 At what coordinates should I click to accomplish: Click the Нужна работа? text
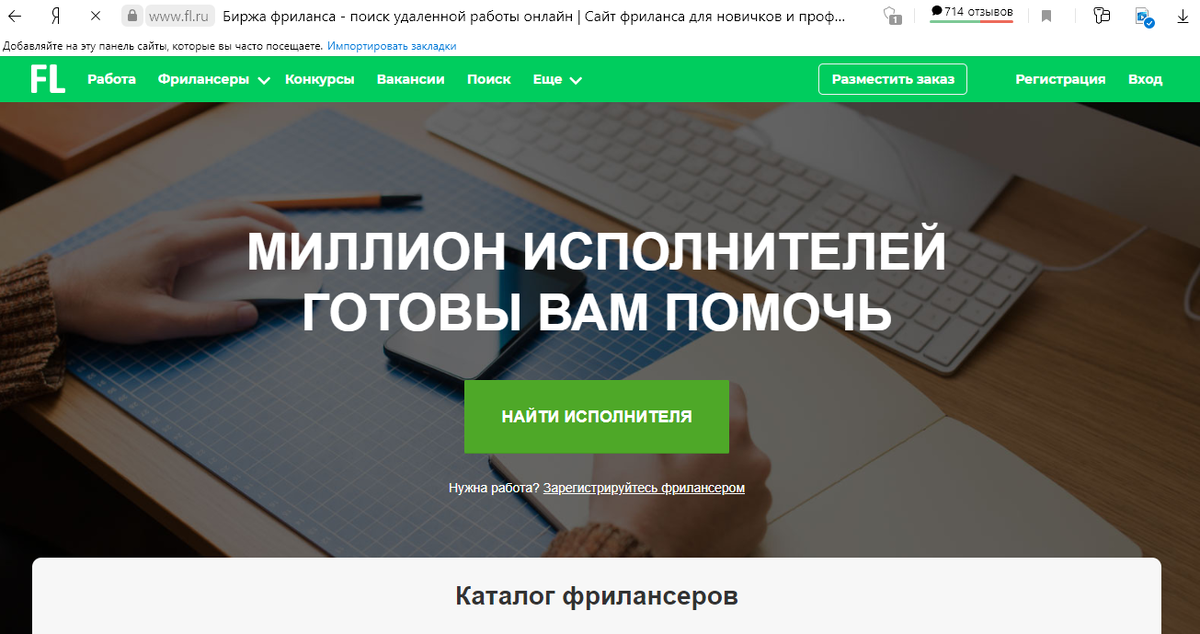point(494,488)
